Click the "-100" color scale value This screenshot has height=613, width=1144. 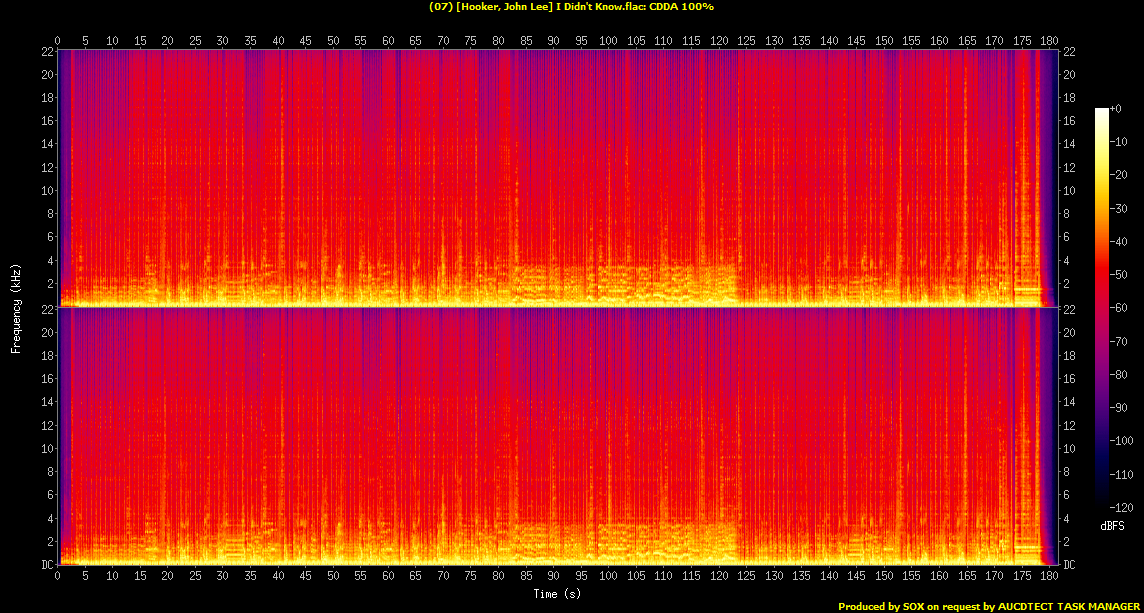coord(1120,441)
